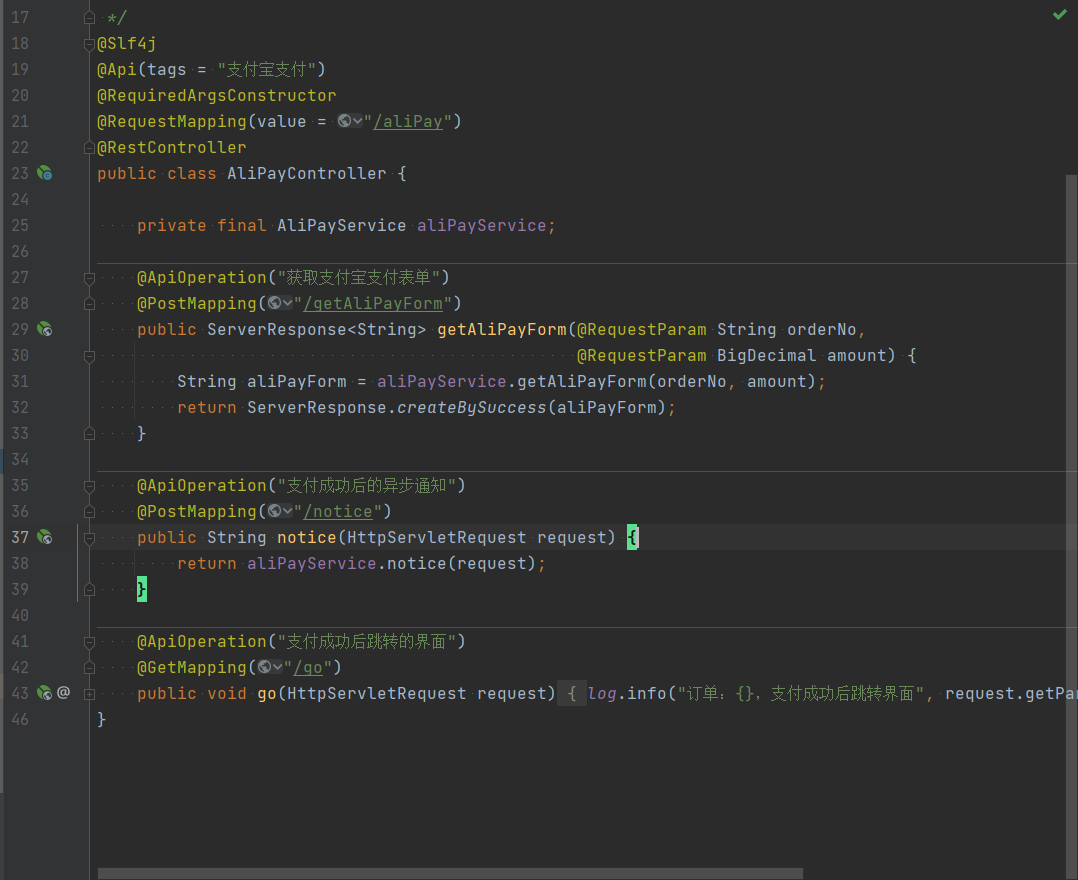The image size is (1078, 880).
Task: Click the Spring gutter icon beside the go method
Action: pyautogui.click(x=44, y=692)
